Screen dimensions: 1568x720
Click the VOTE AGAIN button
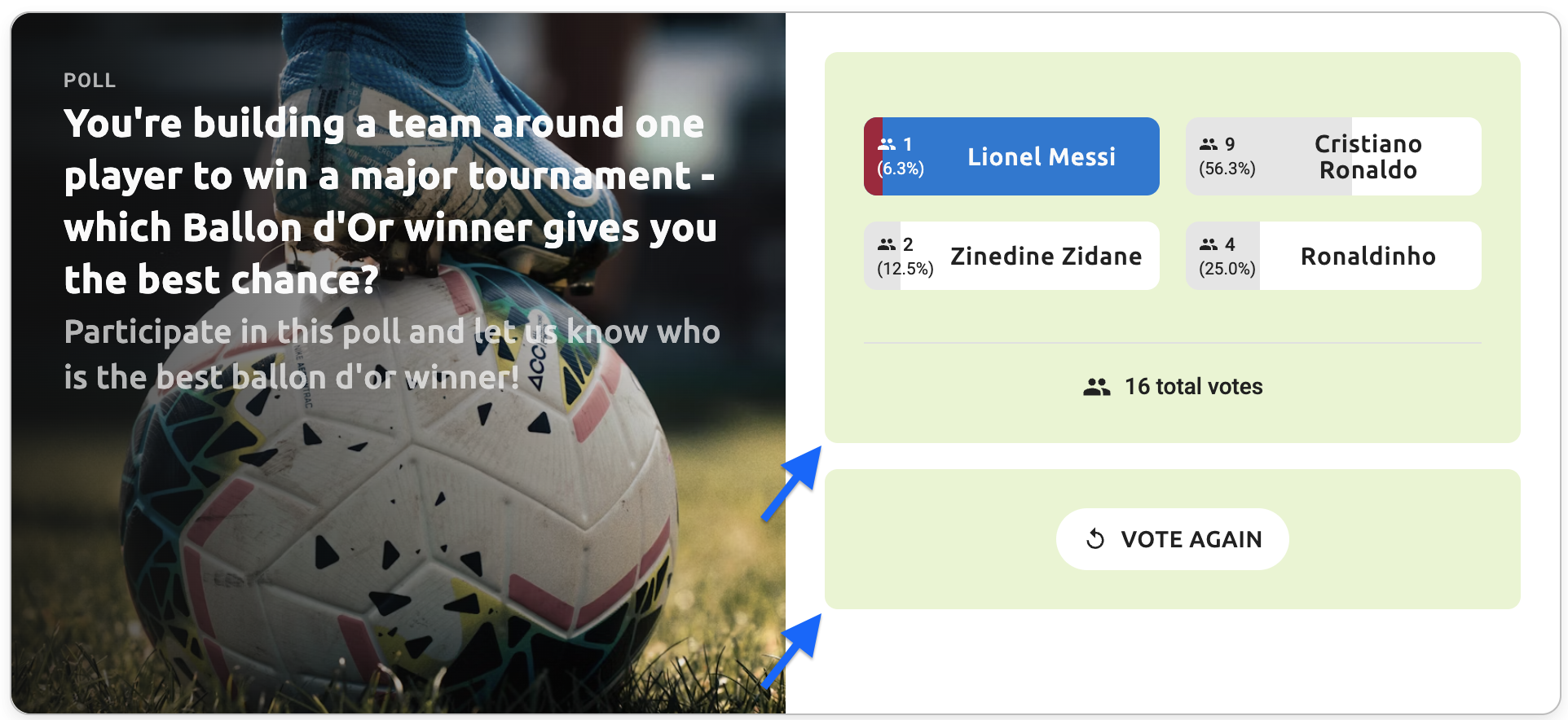point(1172,539)
